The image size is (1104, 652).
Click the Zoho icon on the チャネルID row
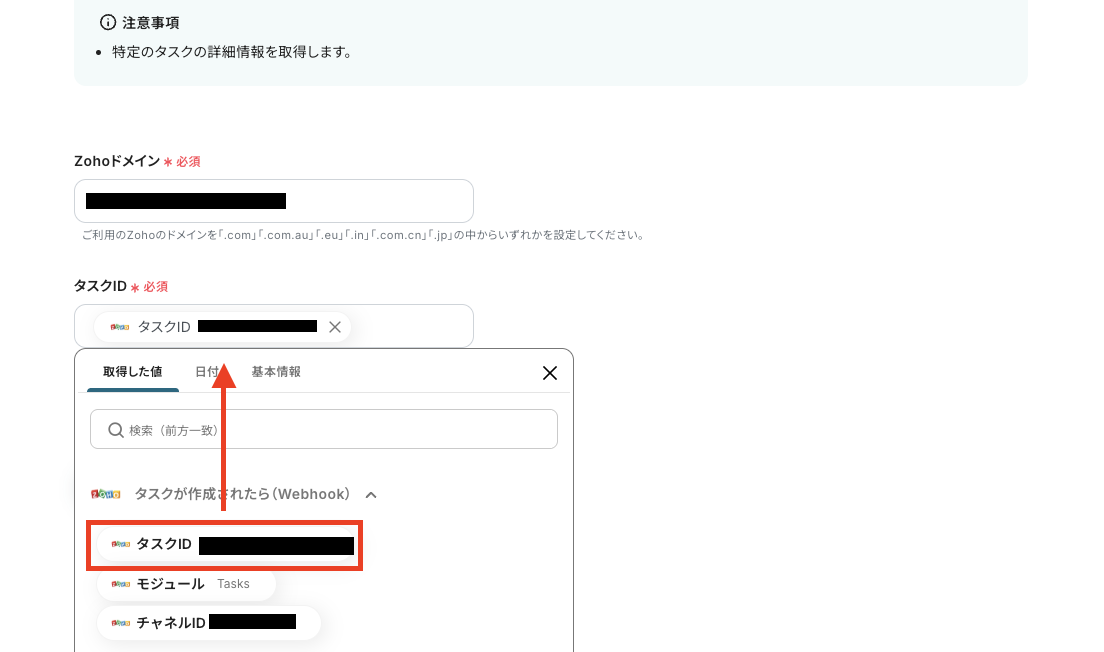tap(121, 622)
